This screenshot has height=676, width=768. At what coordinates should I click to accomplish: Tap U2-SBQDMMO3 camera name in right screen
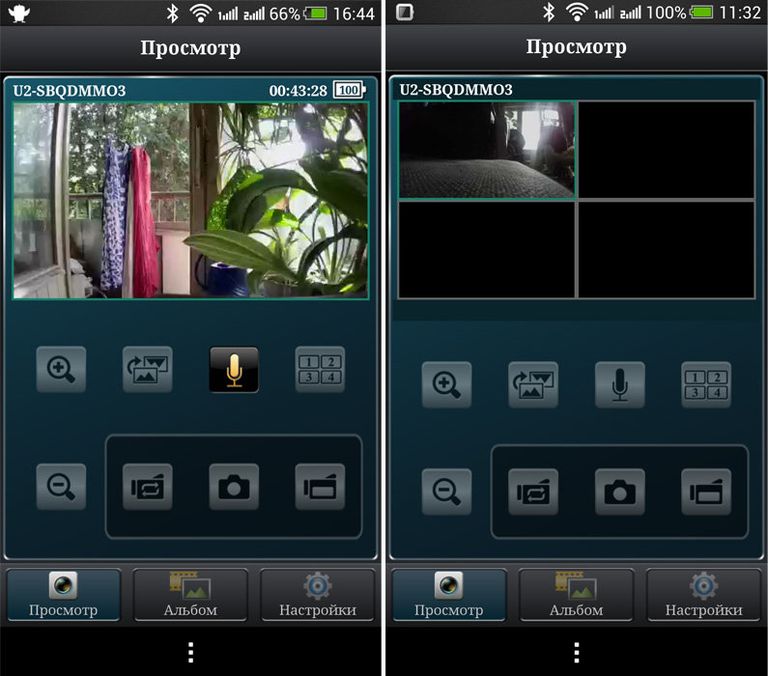coord(456,90)
